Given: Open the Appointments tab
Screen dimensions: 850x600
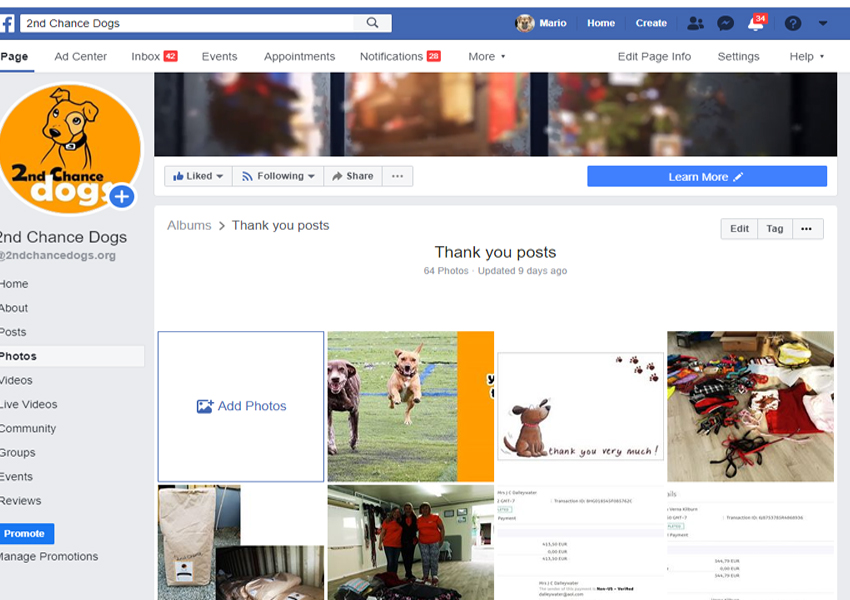Looking at the screenshot, I should (x=299, y=56).
